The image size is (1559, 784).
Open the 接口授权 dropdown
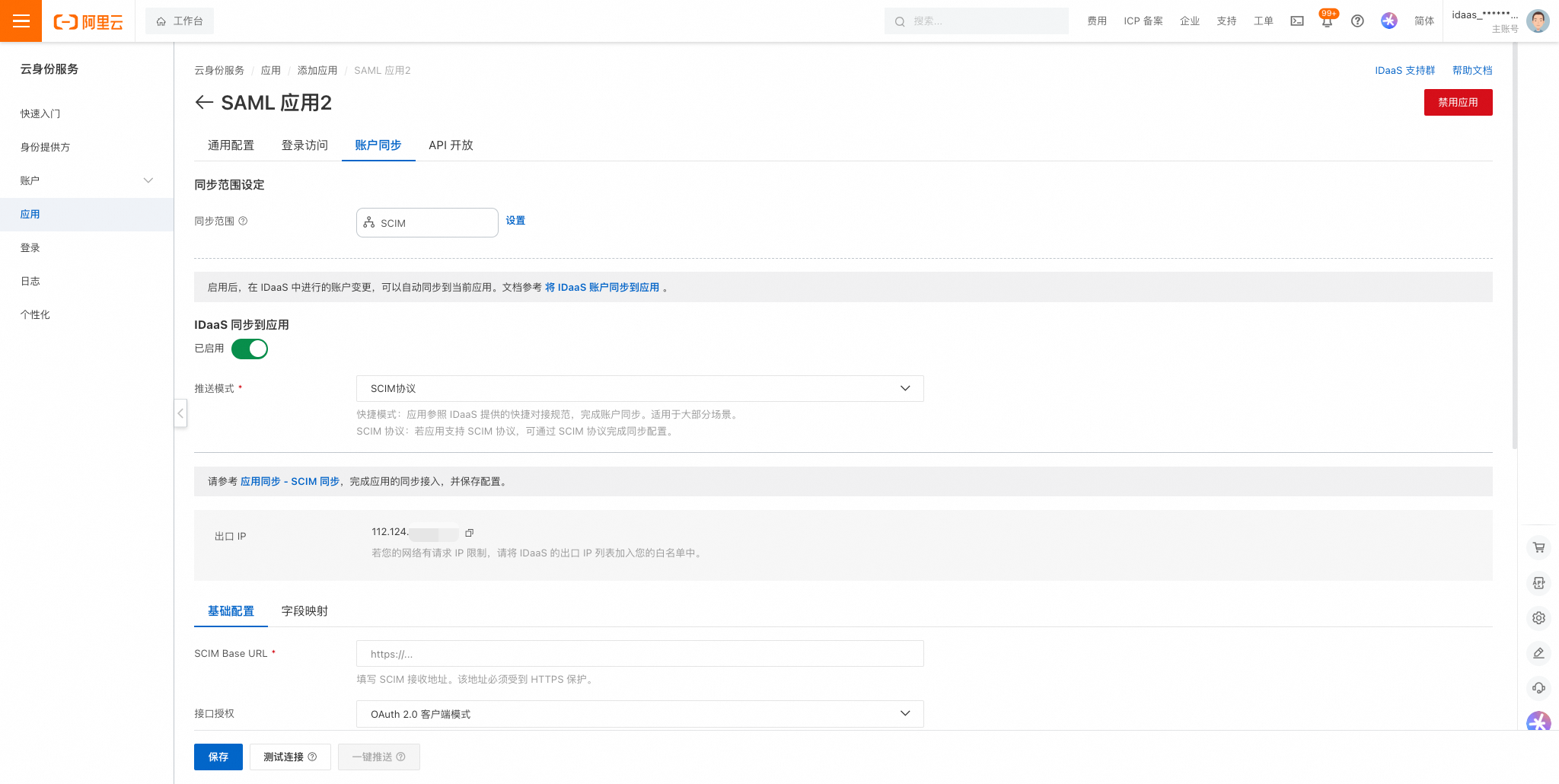pos(639,714)
